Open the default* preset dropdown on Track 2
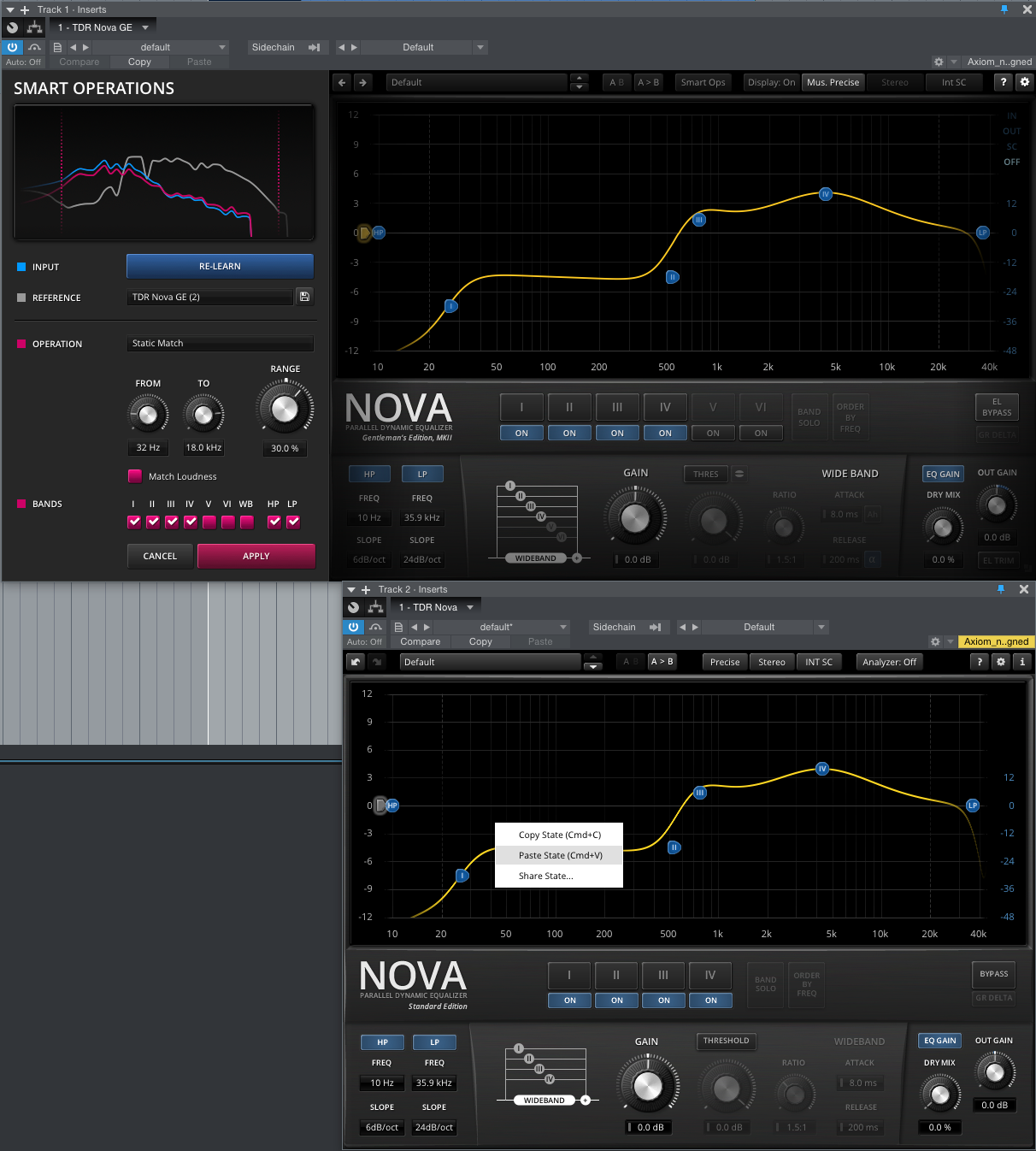This screenshot has width=1036, height=1151. [503, 627]
